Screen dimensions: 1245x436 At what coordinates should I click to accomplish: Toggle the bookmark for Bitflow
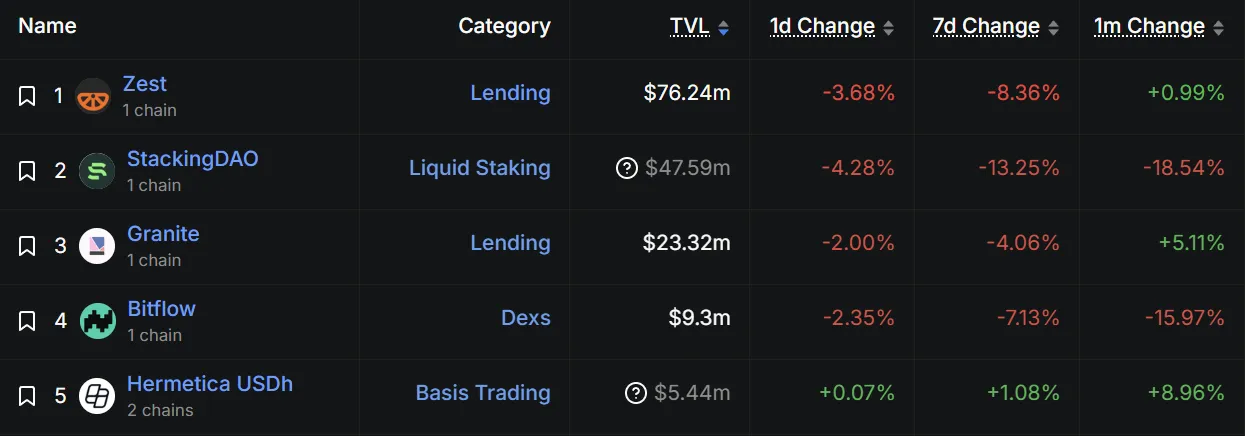[28, 321]
